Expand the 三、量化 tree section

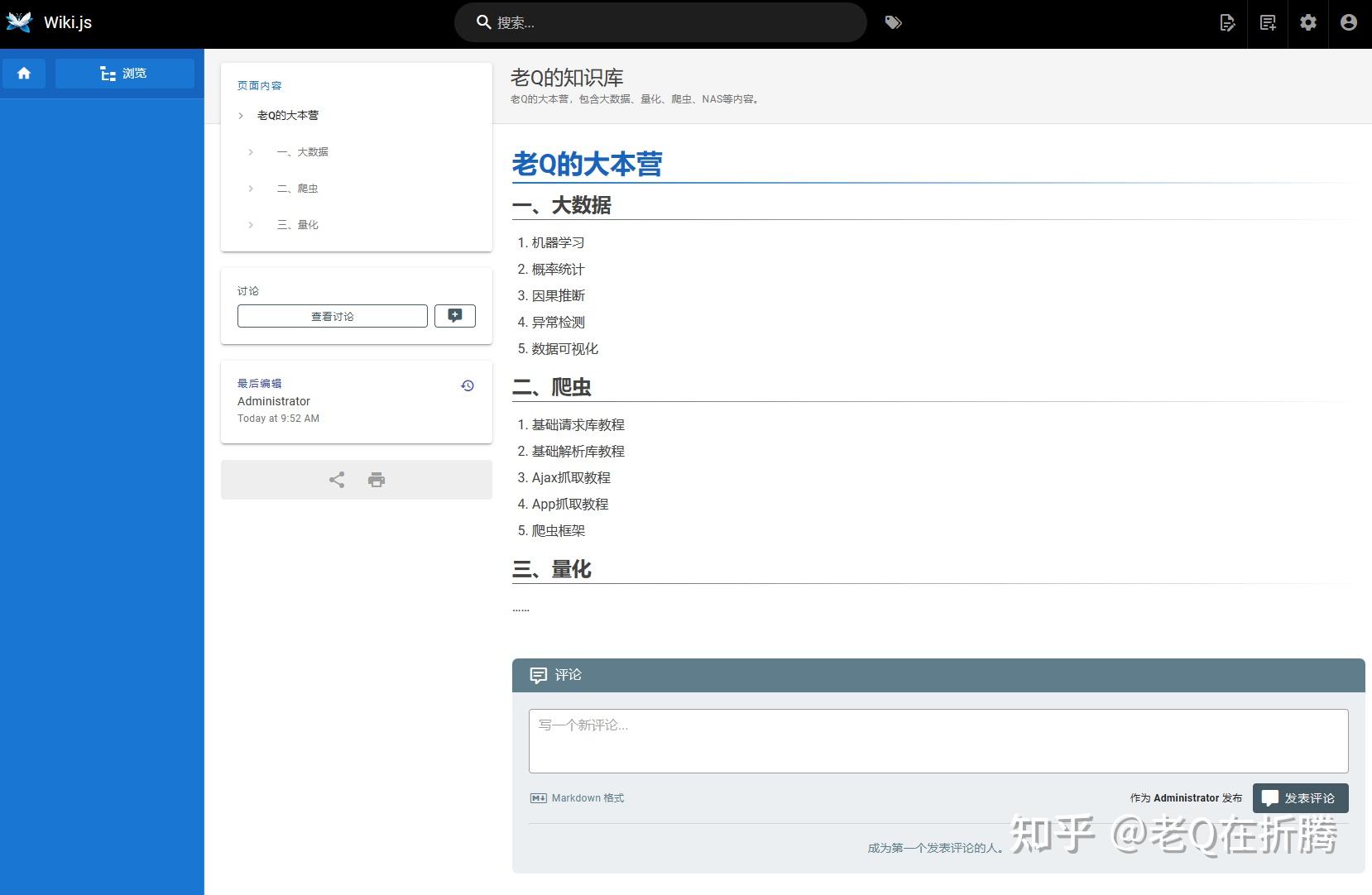[251, 224]
